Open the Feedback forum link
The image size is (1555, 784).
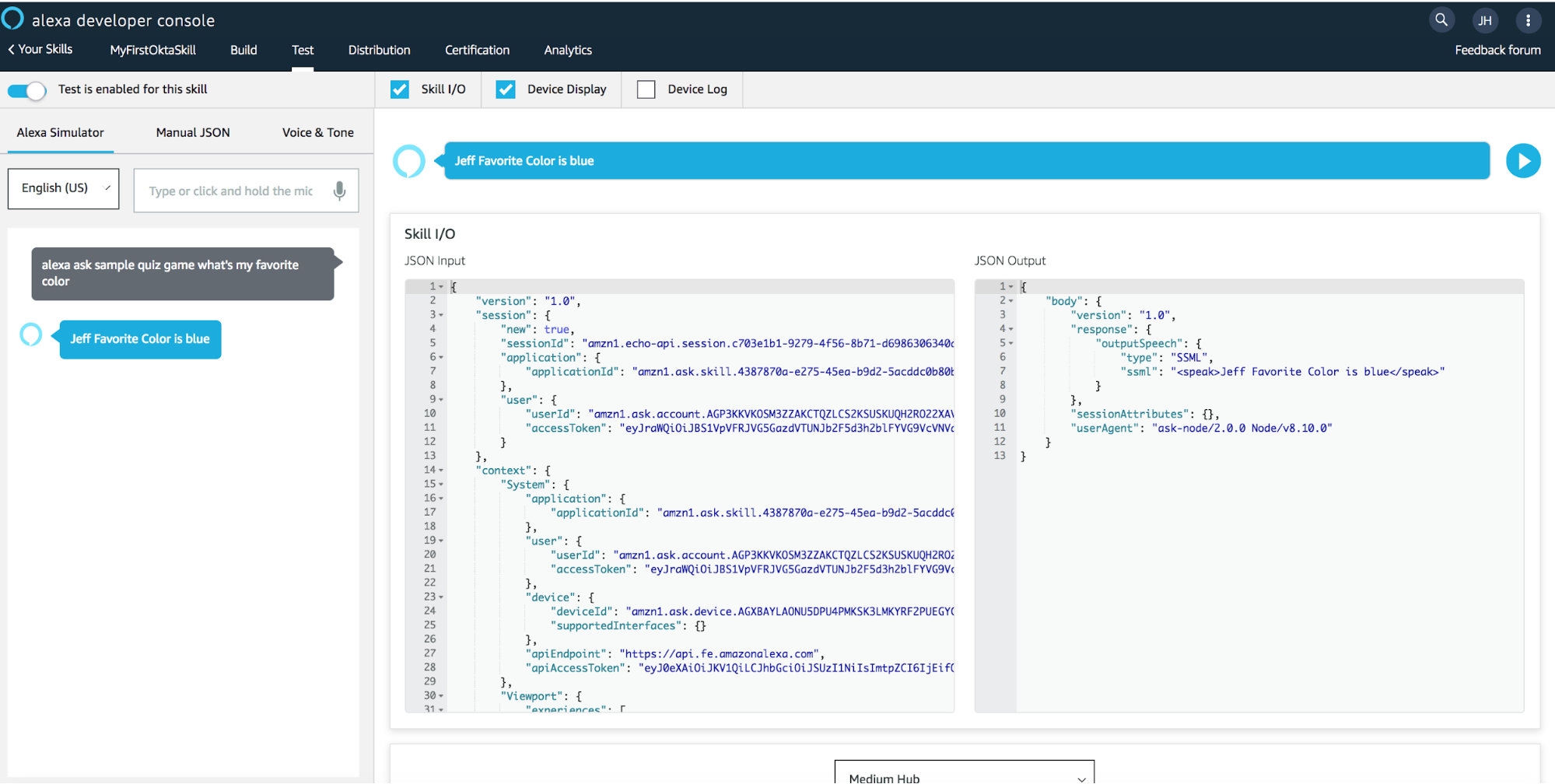[x=1497, y=50]
